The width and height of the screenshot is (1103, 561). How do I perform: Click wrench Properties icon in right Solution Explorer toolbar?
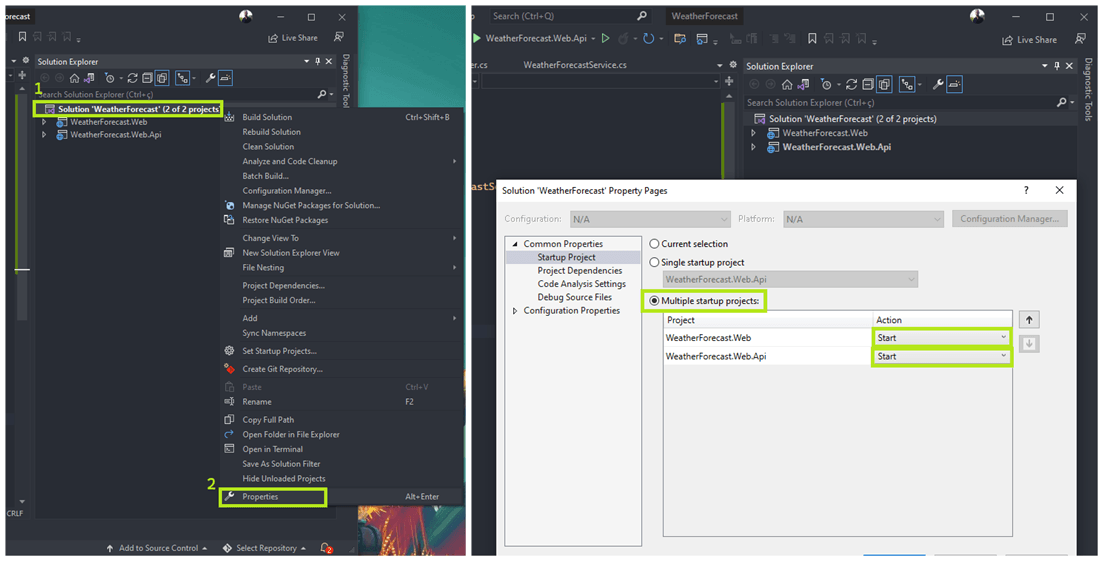coord(938,84)
